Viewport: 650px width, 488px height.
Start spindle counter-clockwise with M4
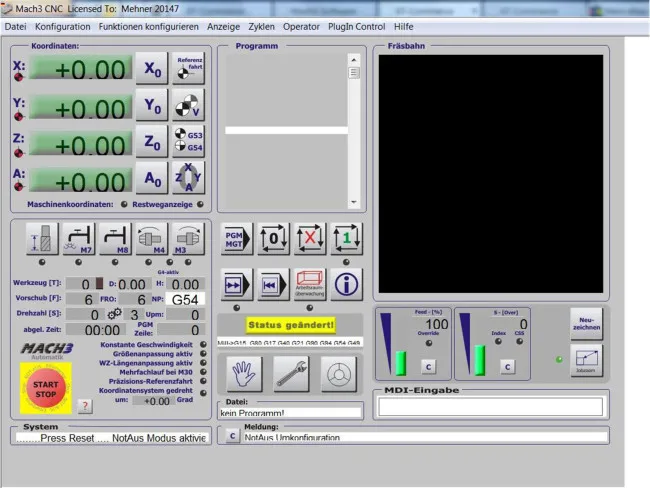(x=151, y=239)
